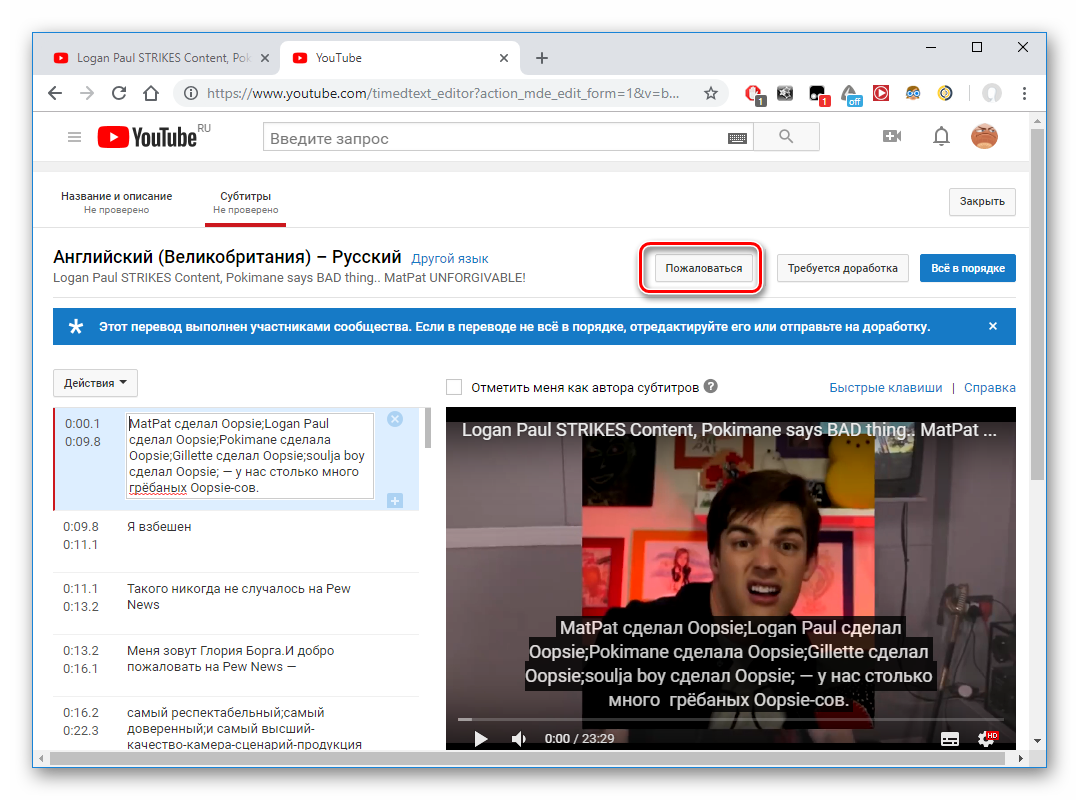The height and width of the screenshot is (800, 1079).
Task: Switch to 'Название и описание' tab
Action: point(116,202)
